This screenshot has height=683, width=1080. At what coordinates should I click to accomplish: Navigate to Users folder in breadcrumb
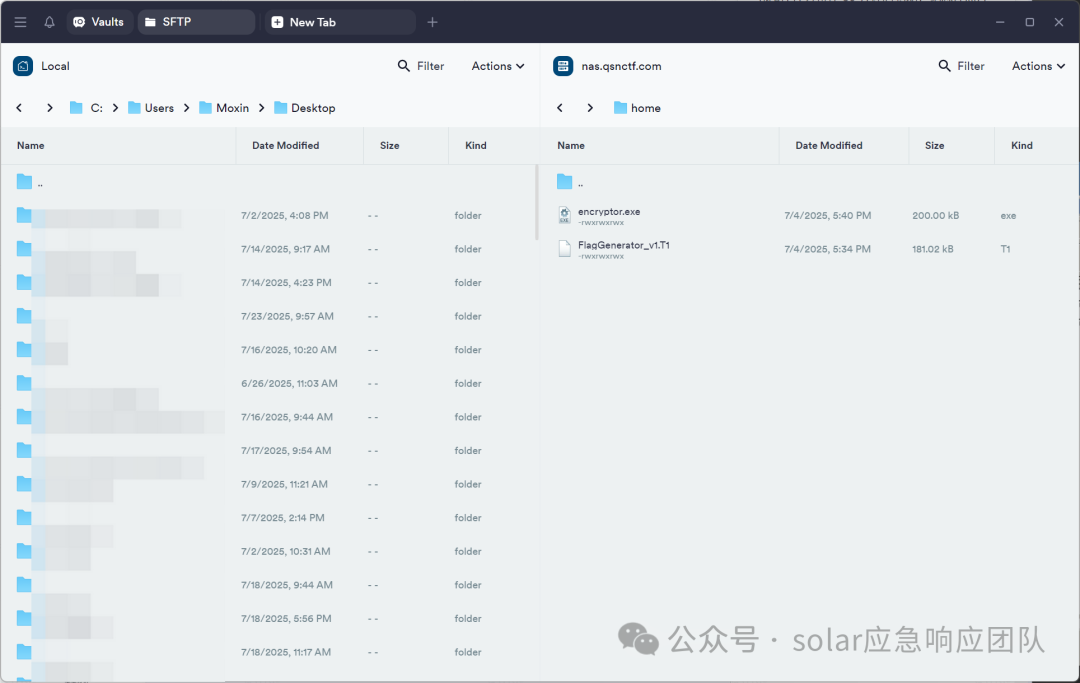tap(151, 108)
